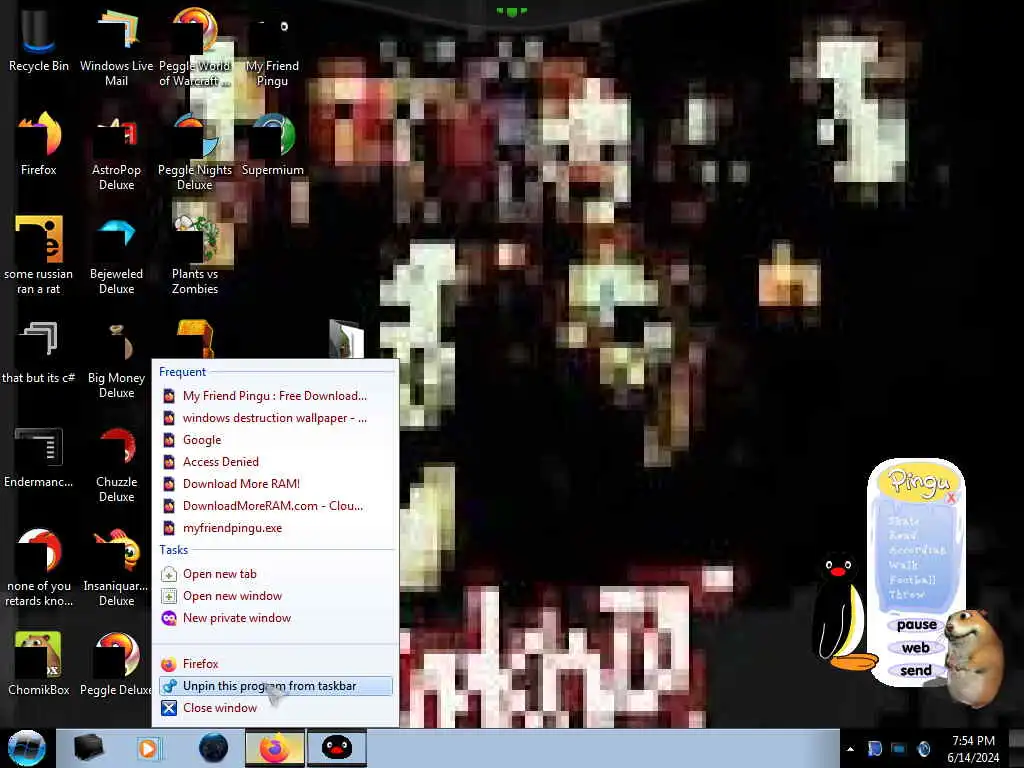Select 'Download More RAM!' jump list entry
1024x768 pixels.
pyautogui.click(x=275, y=484)
